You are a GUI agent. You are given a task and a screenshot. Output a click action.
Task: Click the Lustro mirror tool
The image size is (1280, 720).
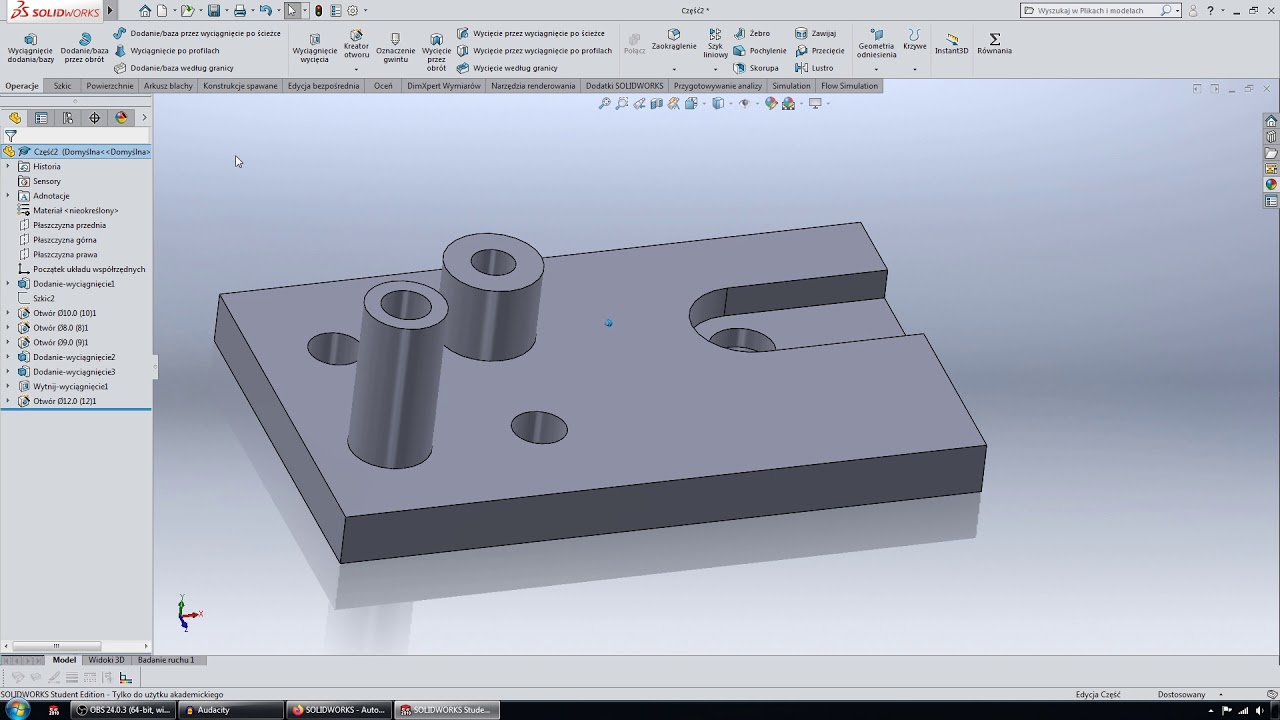[814, 68]
